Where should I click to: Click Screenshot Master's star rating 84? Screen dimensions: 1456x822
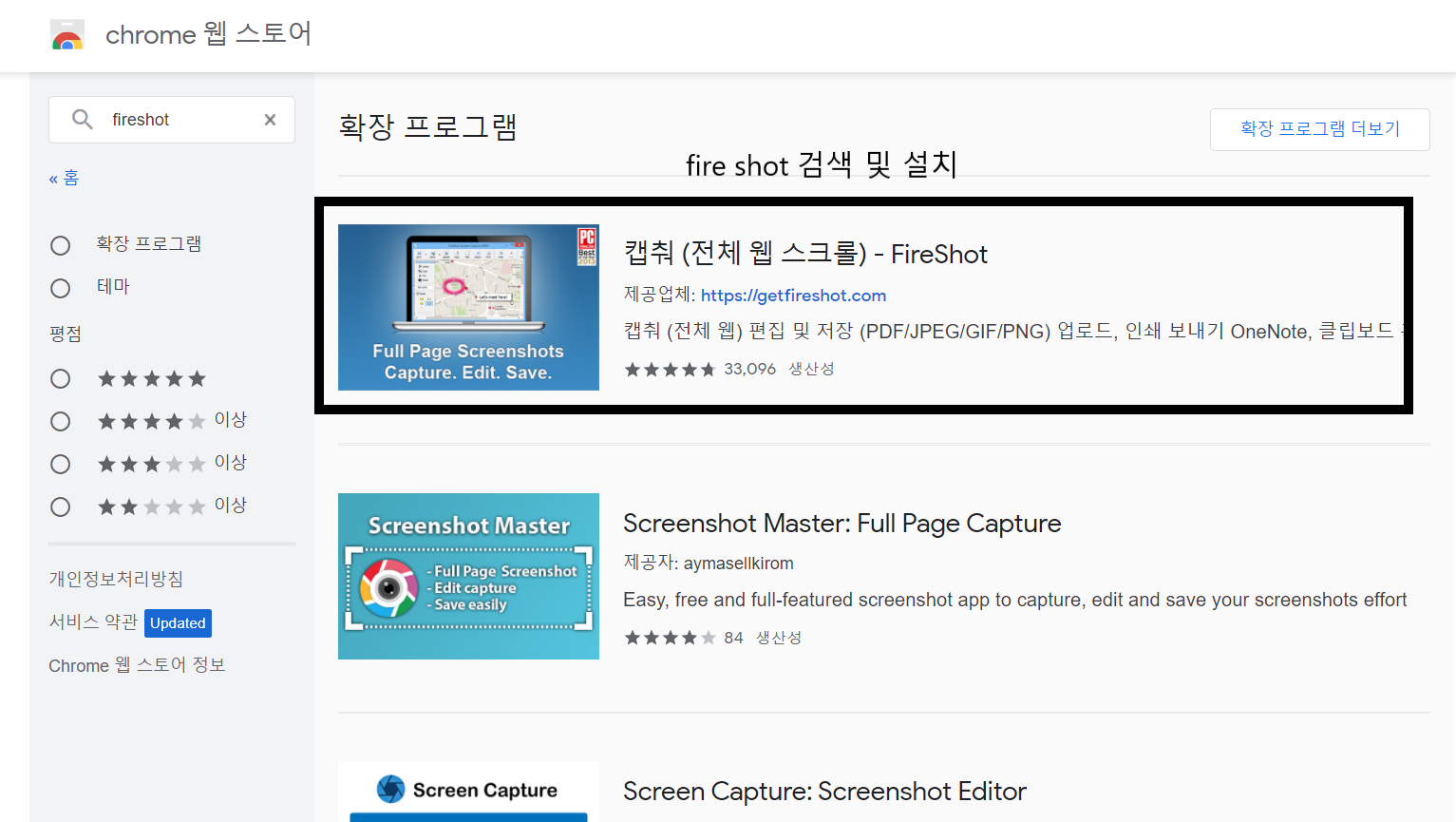pos(683,638)
